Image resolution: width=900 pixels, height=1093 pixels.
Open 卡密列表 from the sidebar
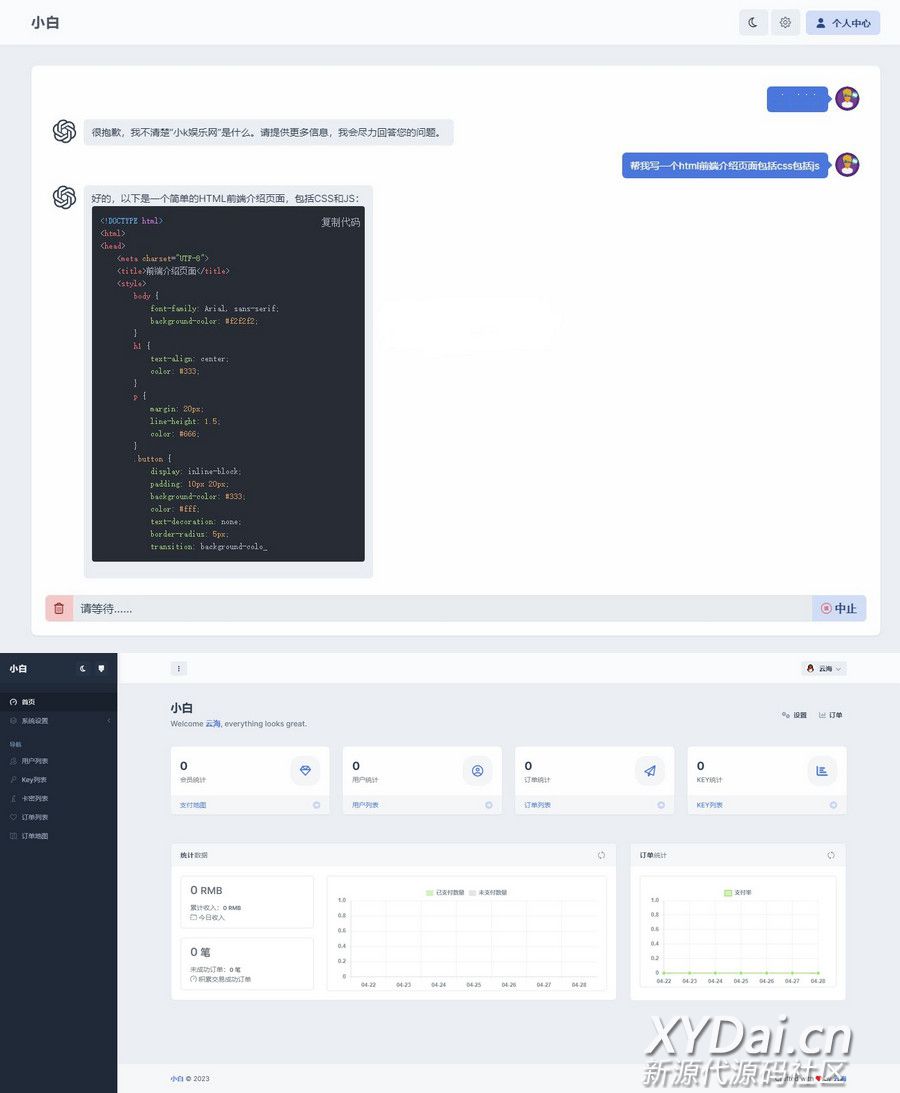(x=35, y=799)
